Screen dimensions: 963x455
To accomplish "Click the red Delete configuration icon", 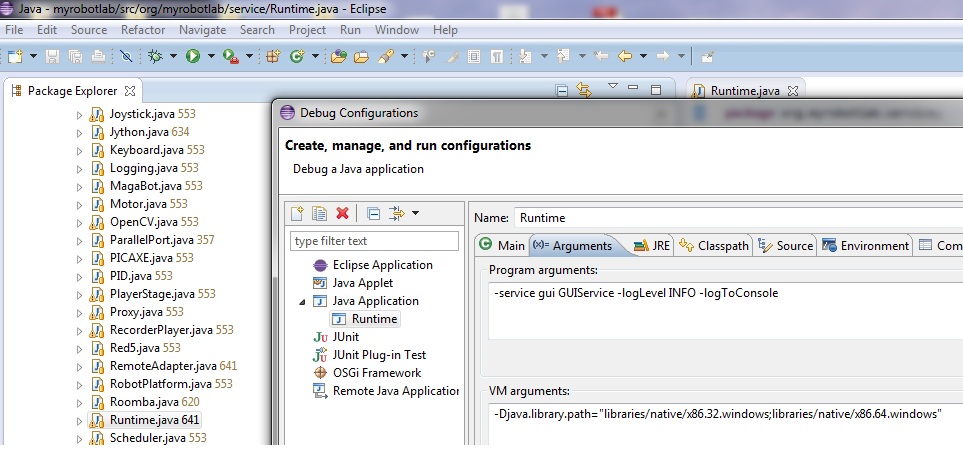I will [342, 213].
